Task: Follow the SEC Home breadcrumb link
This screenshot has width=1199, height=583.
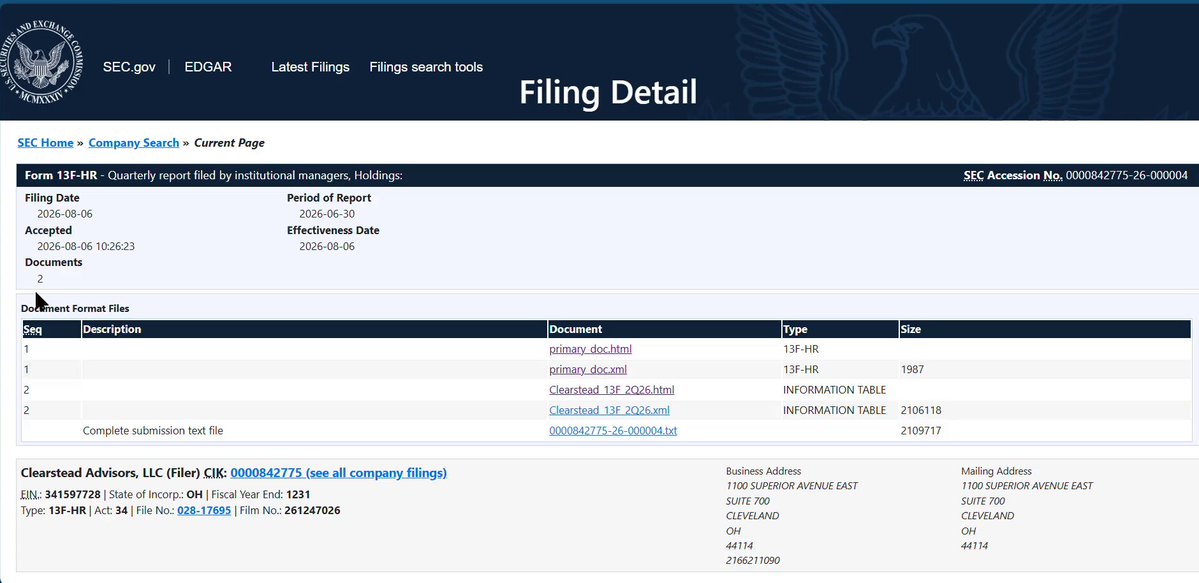Action: point(46,143)
